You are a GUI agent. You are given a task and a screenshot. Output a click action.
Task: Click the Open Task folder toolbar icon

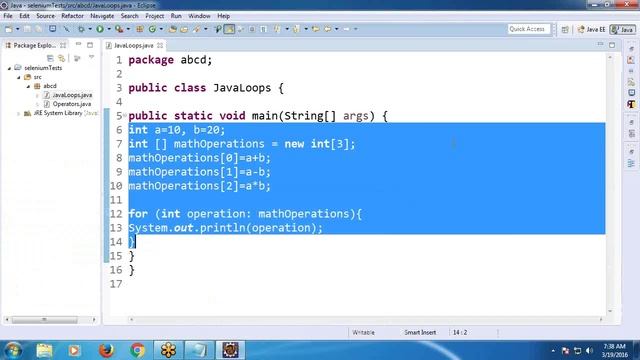[x=184, y=29]
